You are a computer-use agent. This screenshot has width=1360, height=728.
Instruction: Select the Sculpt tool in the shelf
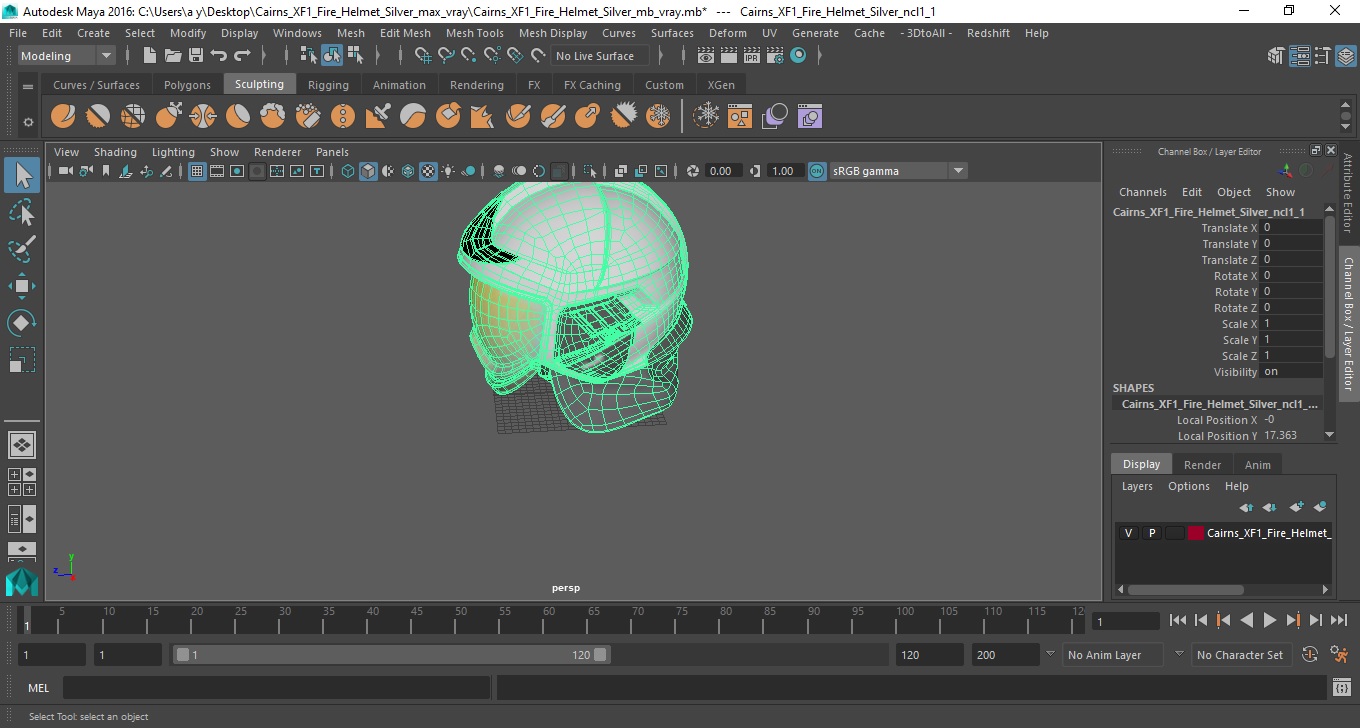[63, 117]
